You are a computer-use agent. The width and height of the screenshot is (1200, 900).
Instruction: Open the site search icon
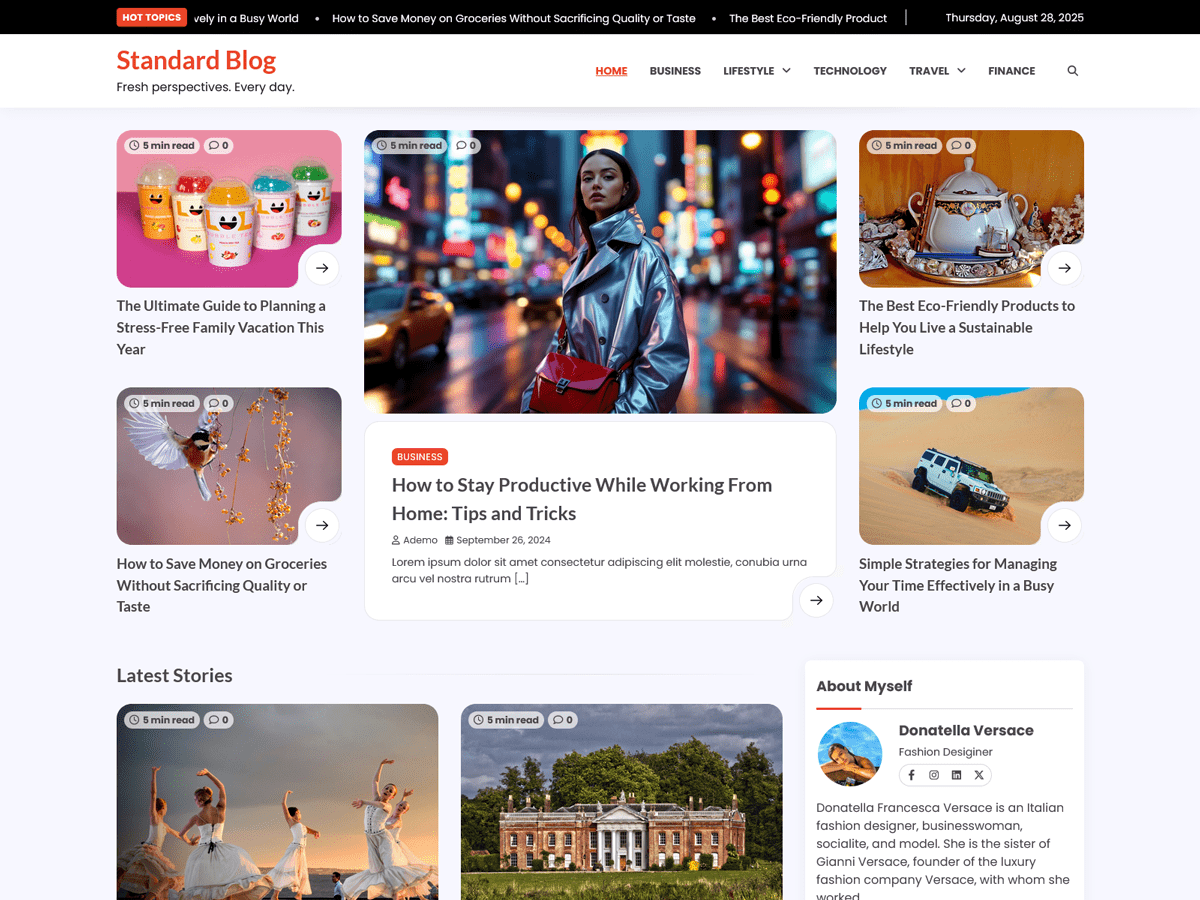[x=1072, y=70]
